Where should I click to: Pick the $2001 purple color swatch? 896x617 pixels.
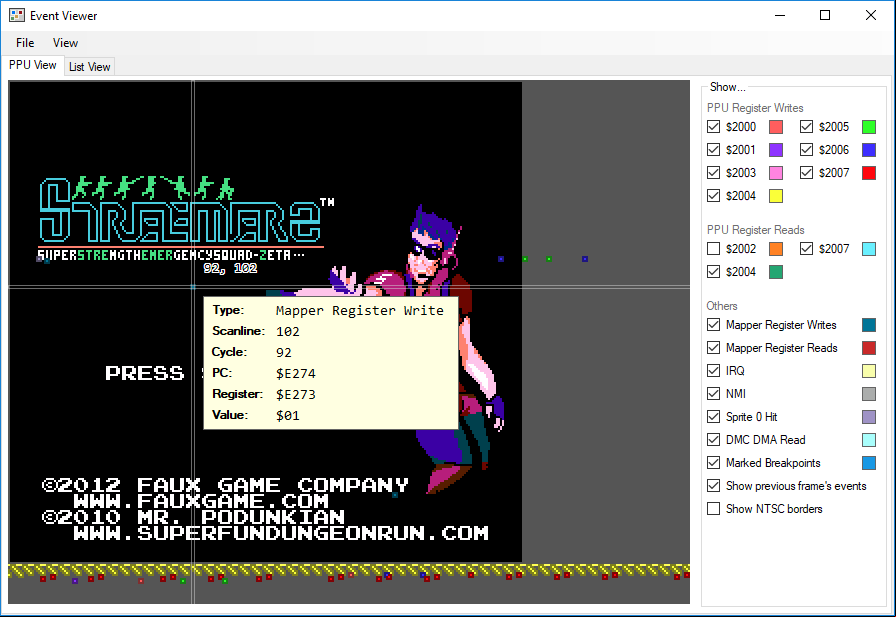pyautogui.click(x=776, y=150)
